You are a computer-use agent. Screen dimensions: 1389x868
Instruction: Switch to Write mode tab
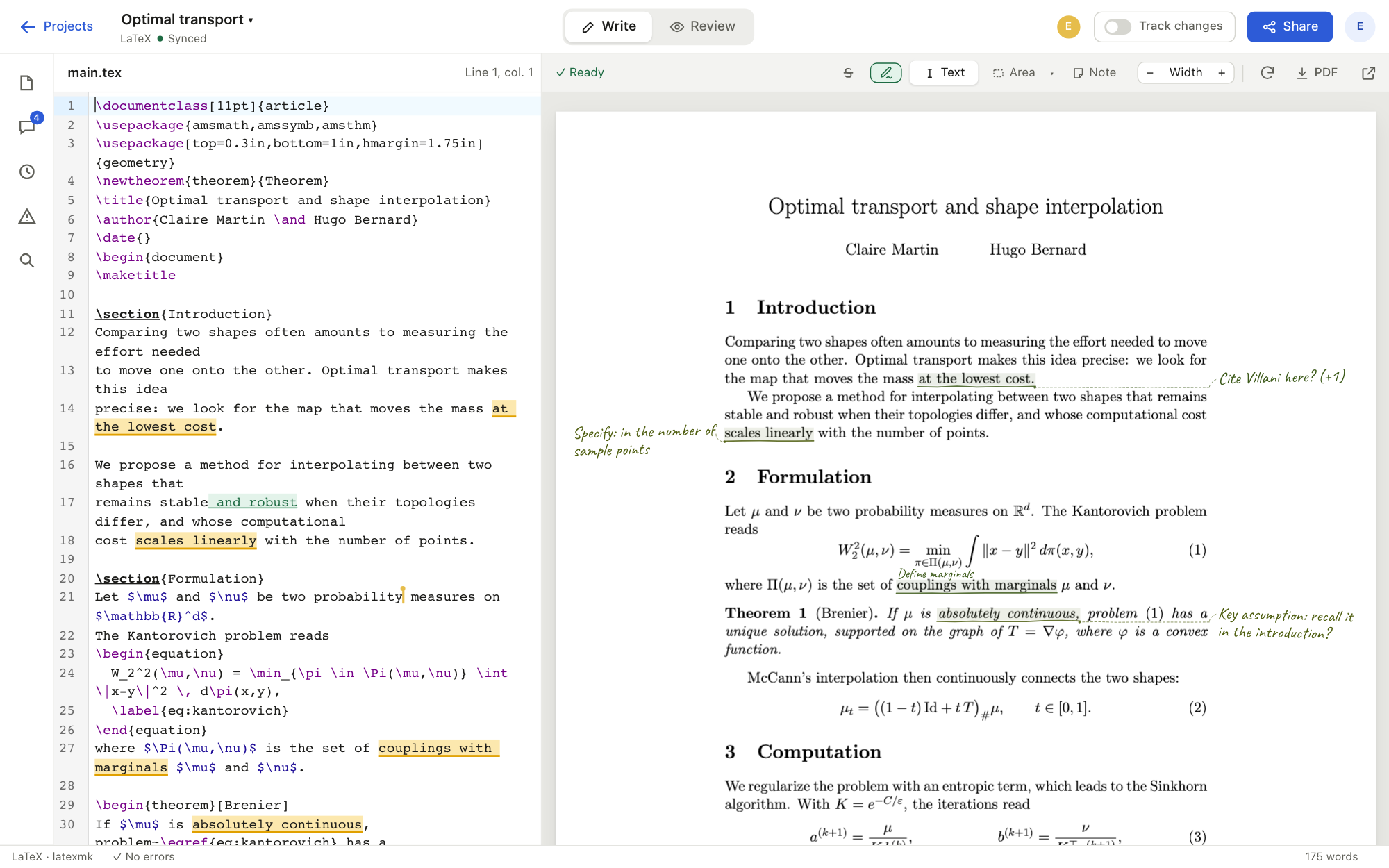pyautogui.click(x=608, y=26)
